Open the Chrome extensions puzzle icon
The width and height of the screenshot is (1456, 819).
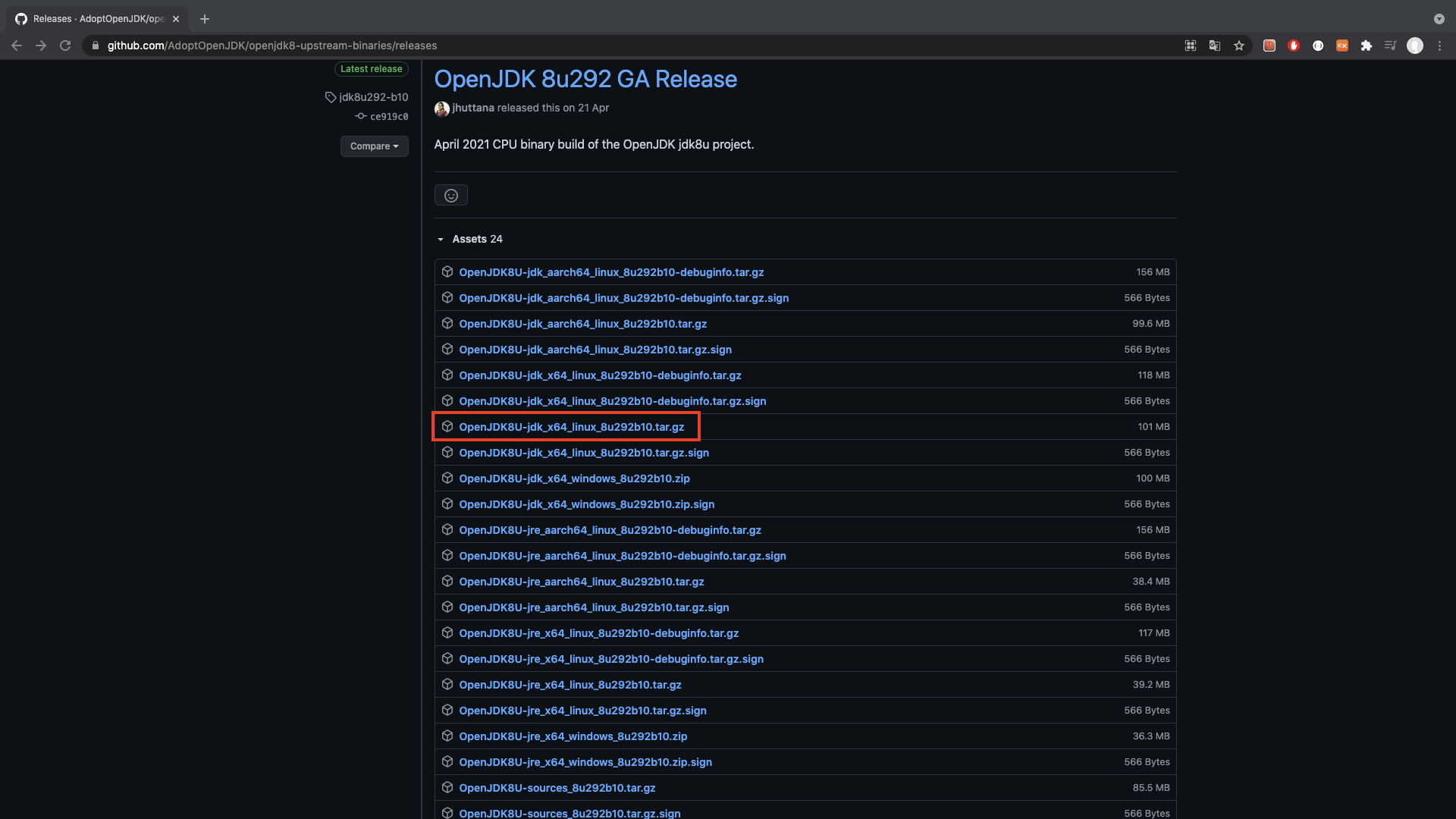click(1367, 45)
